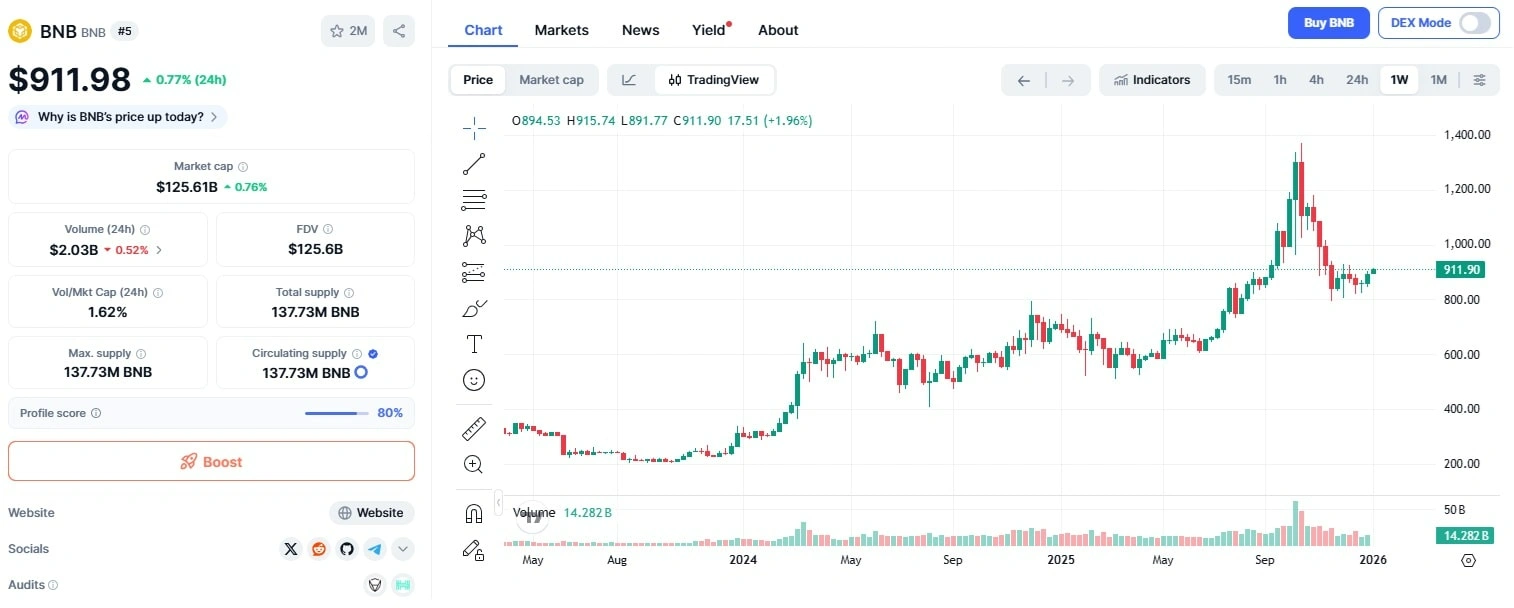The height and width of the screenshot is (608, 1514).
Task: View the teal audit badge
Action: click(x=403, y=585)
